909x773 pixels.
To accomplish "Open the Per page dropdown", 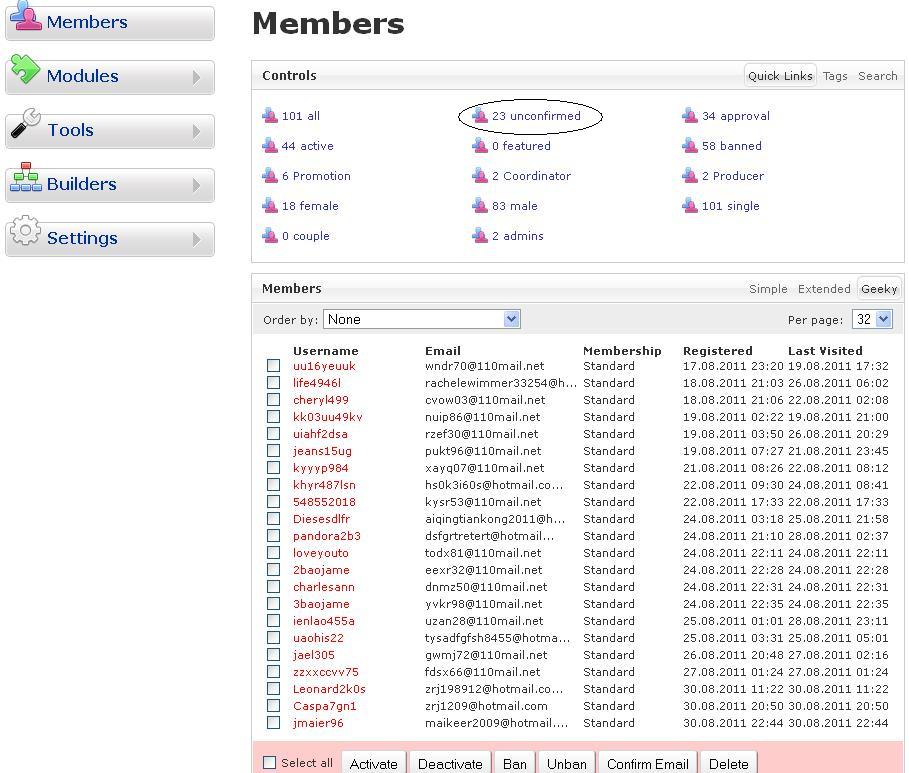I will pos(871,319).
